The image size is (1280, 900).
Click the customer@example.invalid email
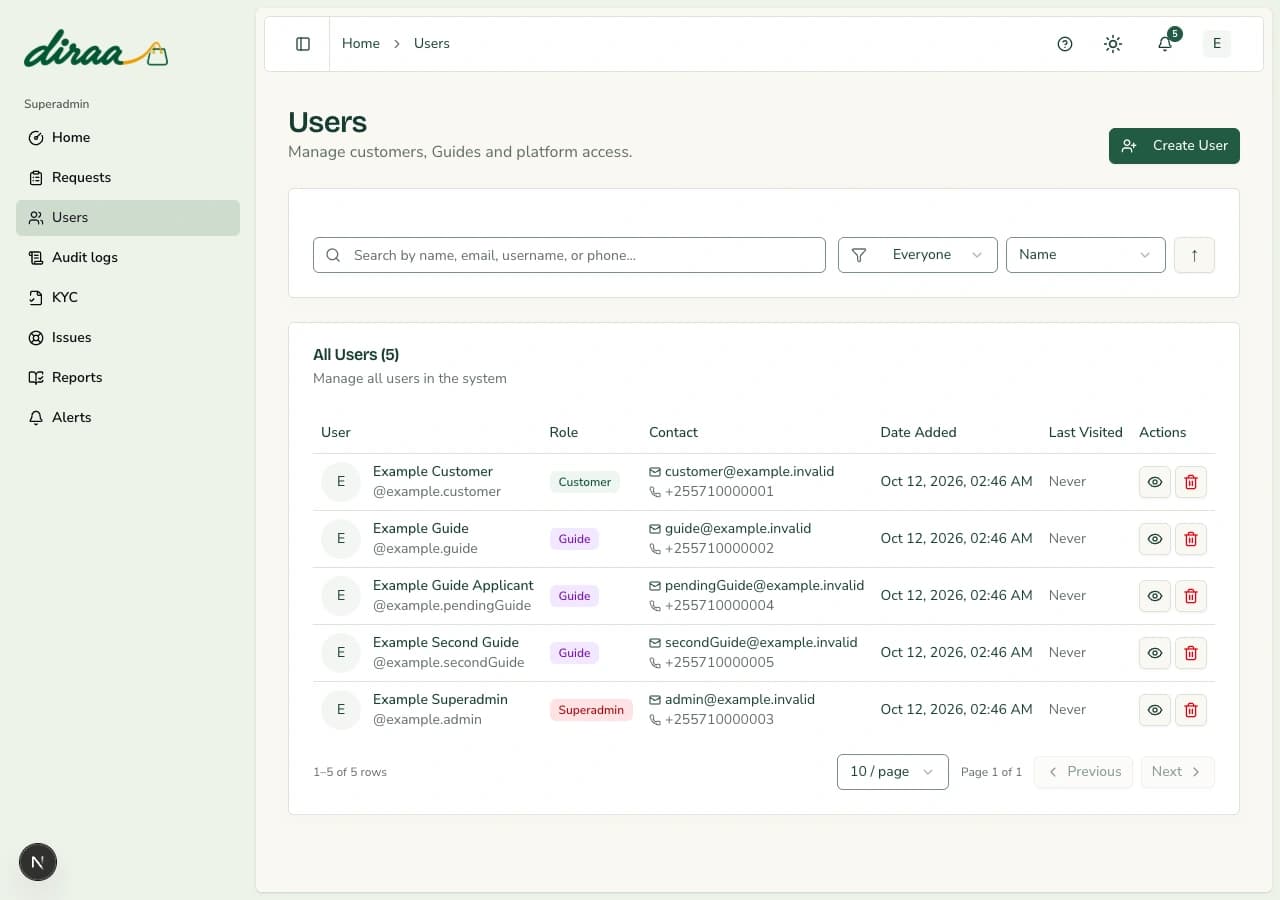tap(749, 472)
